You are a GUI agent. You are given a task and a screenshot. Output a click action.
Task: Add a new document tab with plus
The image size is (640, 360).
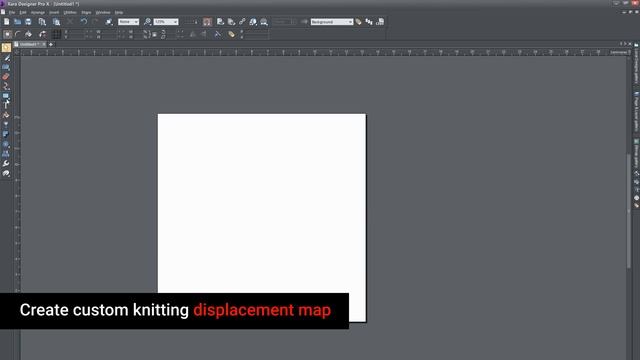point(51,44)
